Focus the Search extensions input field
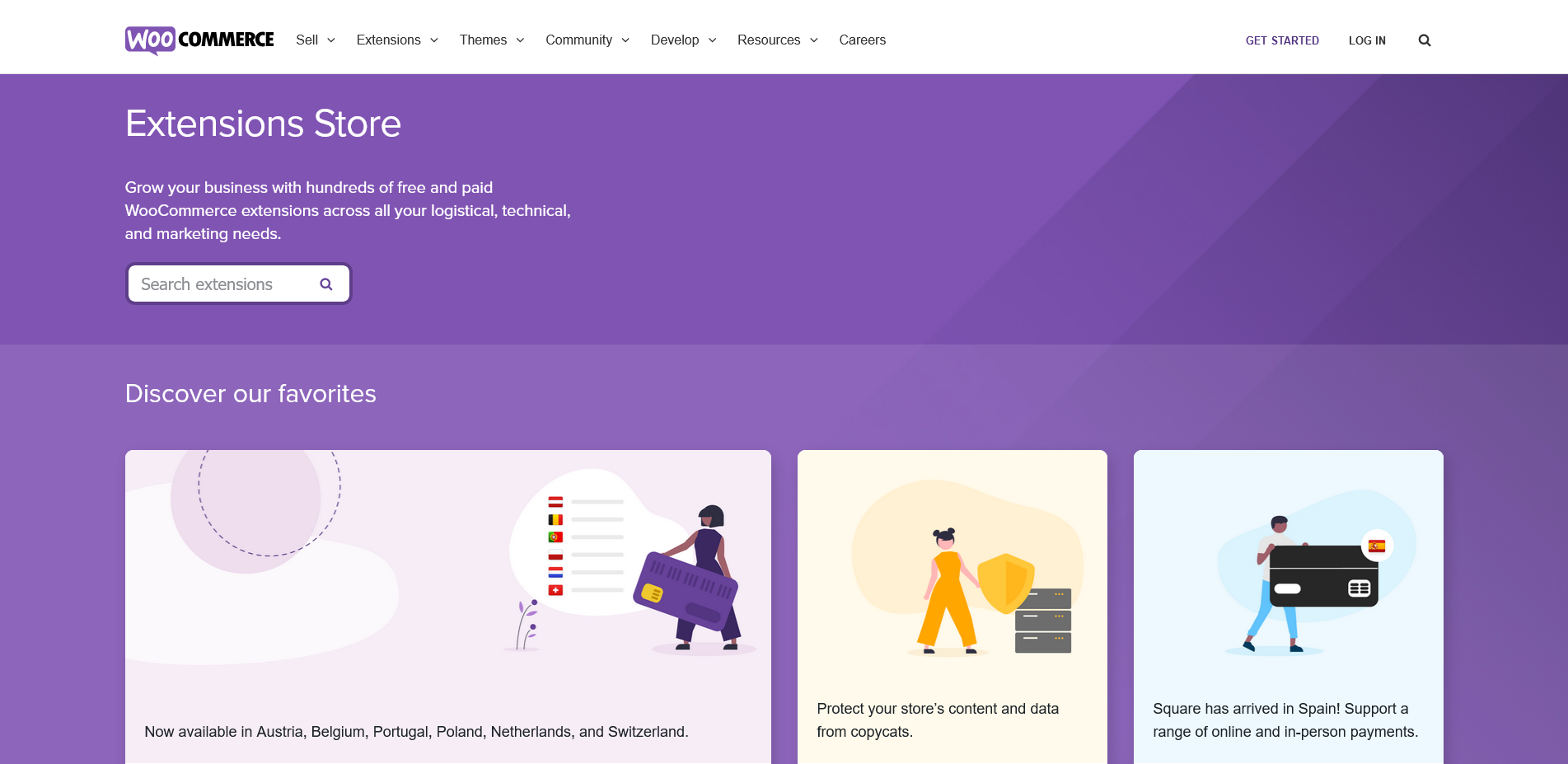Viewport: 1568px width, 764px height. point(222,284)
